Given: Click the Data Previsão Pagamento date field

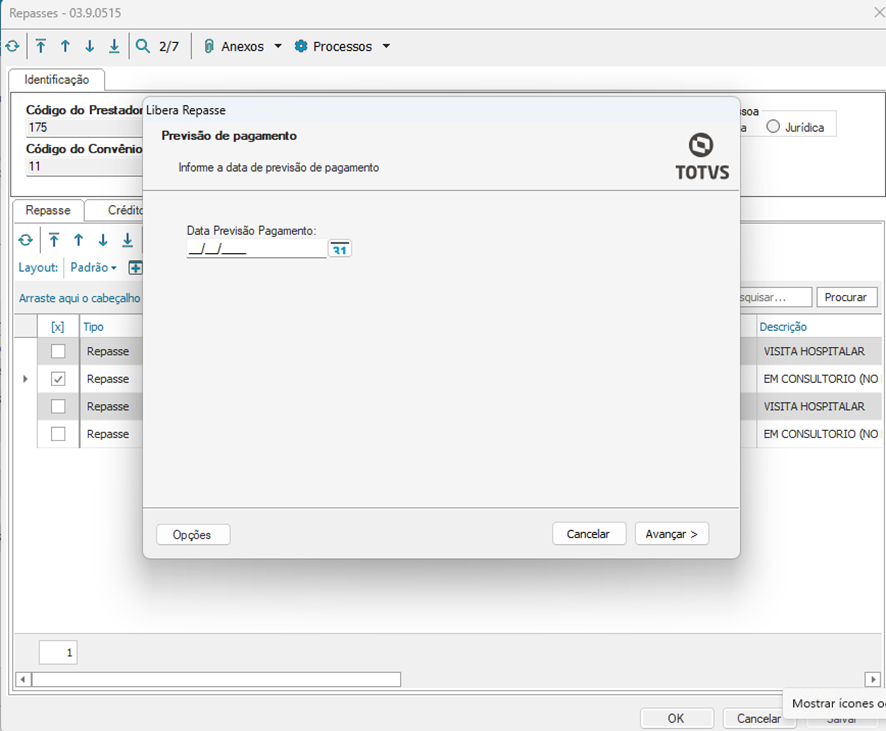Looking at the screenshot, I should [x=257, y=249].
